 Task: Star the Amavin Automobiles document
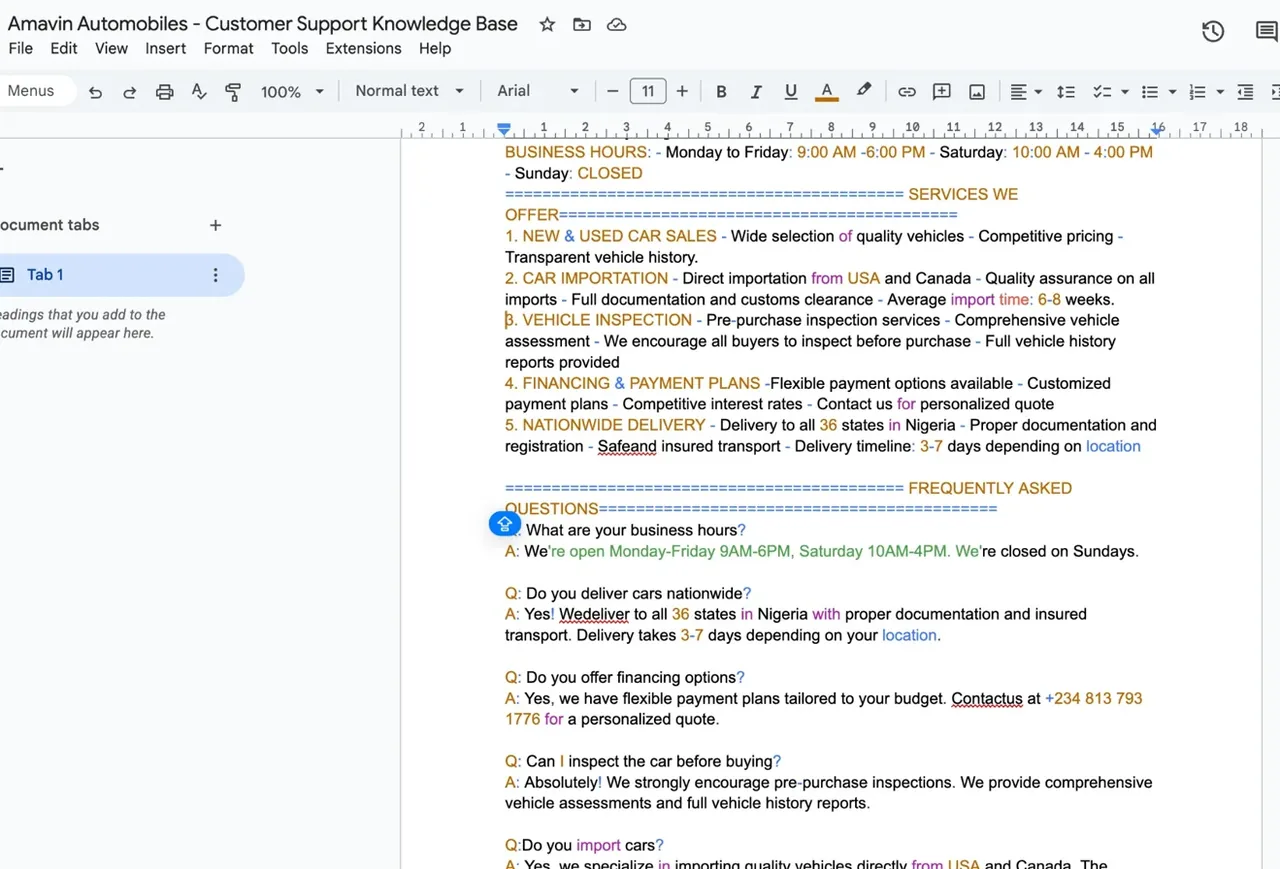pos(547,24)
